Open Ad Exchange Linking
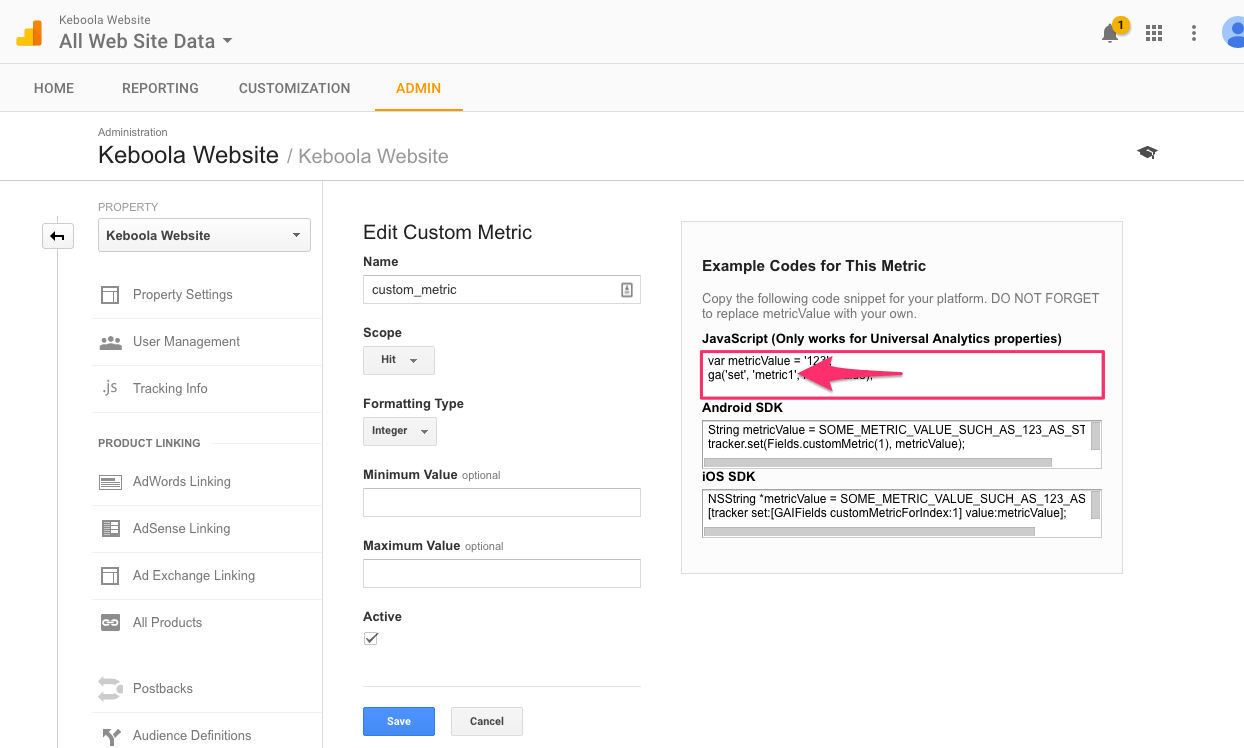The height and width of the screenshot is (748, 1244). coord(194,576)
